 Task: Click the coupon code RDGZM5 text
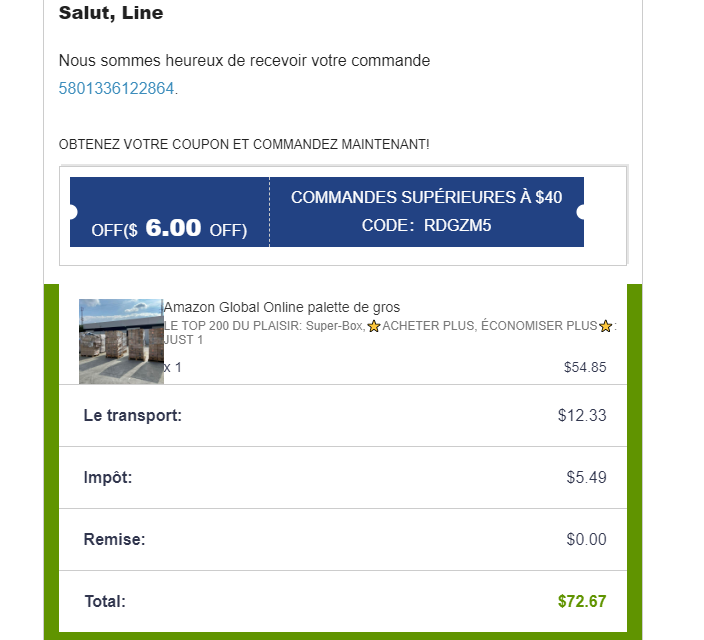point(458,226)
